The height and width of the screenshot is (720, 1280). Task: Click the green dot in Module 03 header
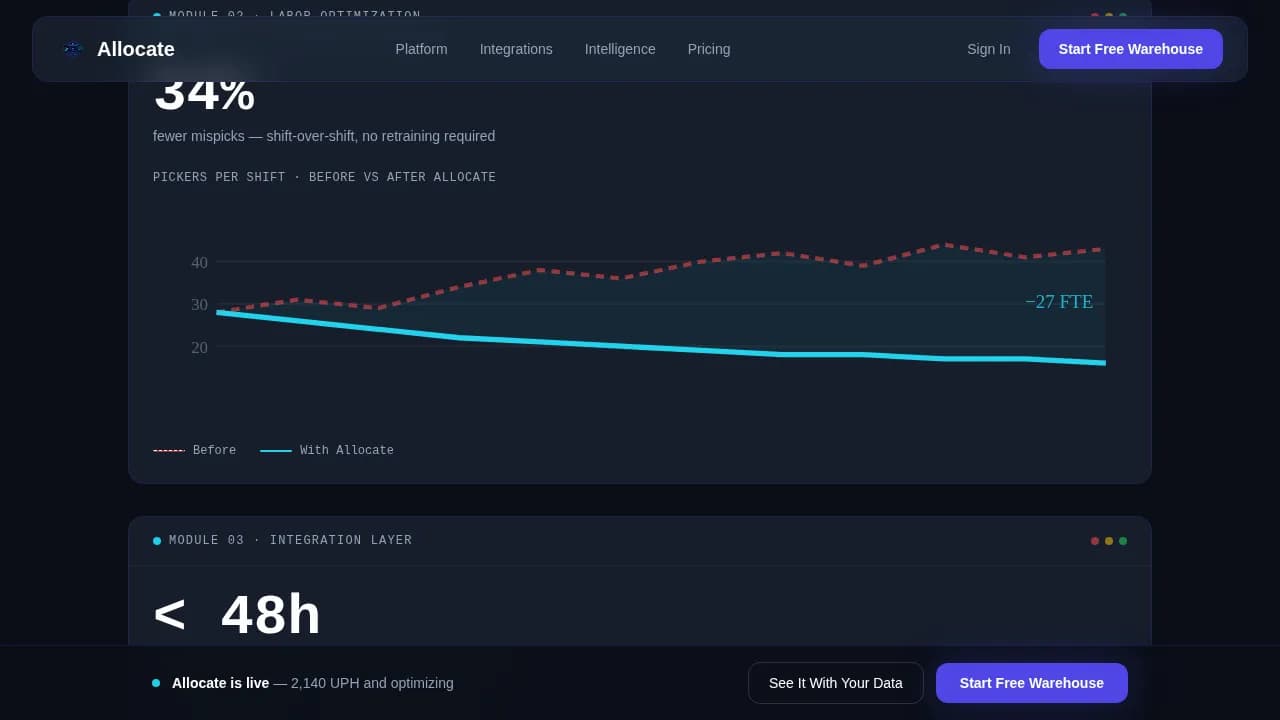pos(1123,541)
